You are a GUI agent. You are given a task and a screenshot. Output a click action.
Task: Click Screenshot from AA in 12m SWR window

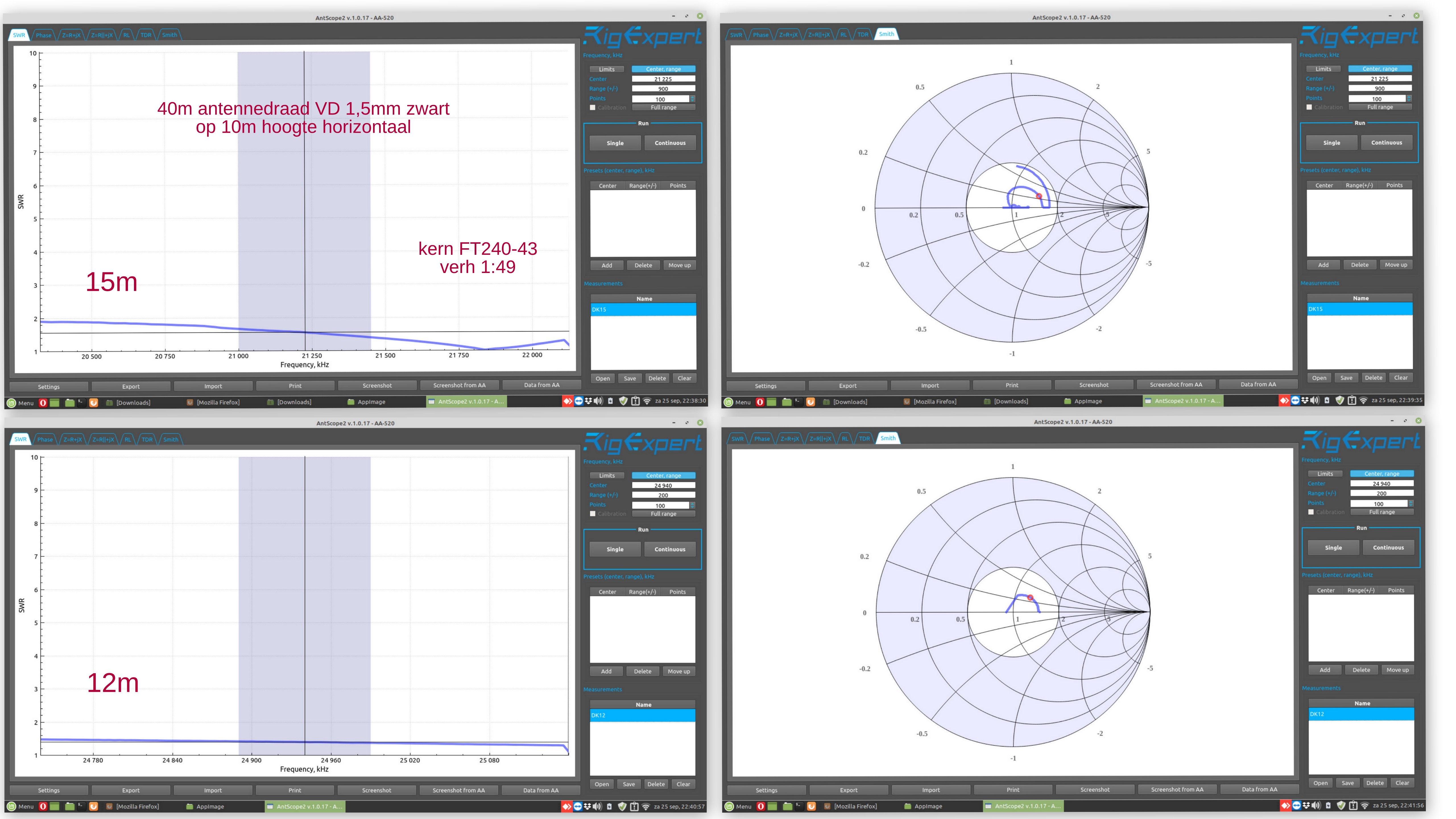(458, 790)
